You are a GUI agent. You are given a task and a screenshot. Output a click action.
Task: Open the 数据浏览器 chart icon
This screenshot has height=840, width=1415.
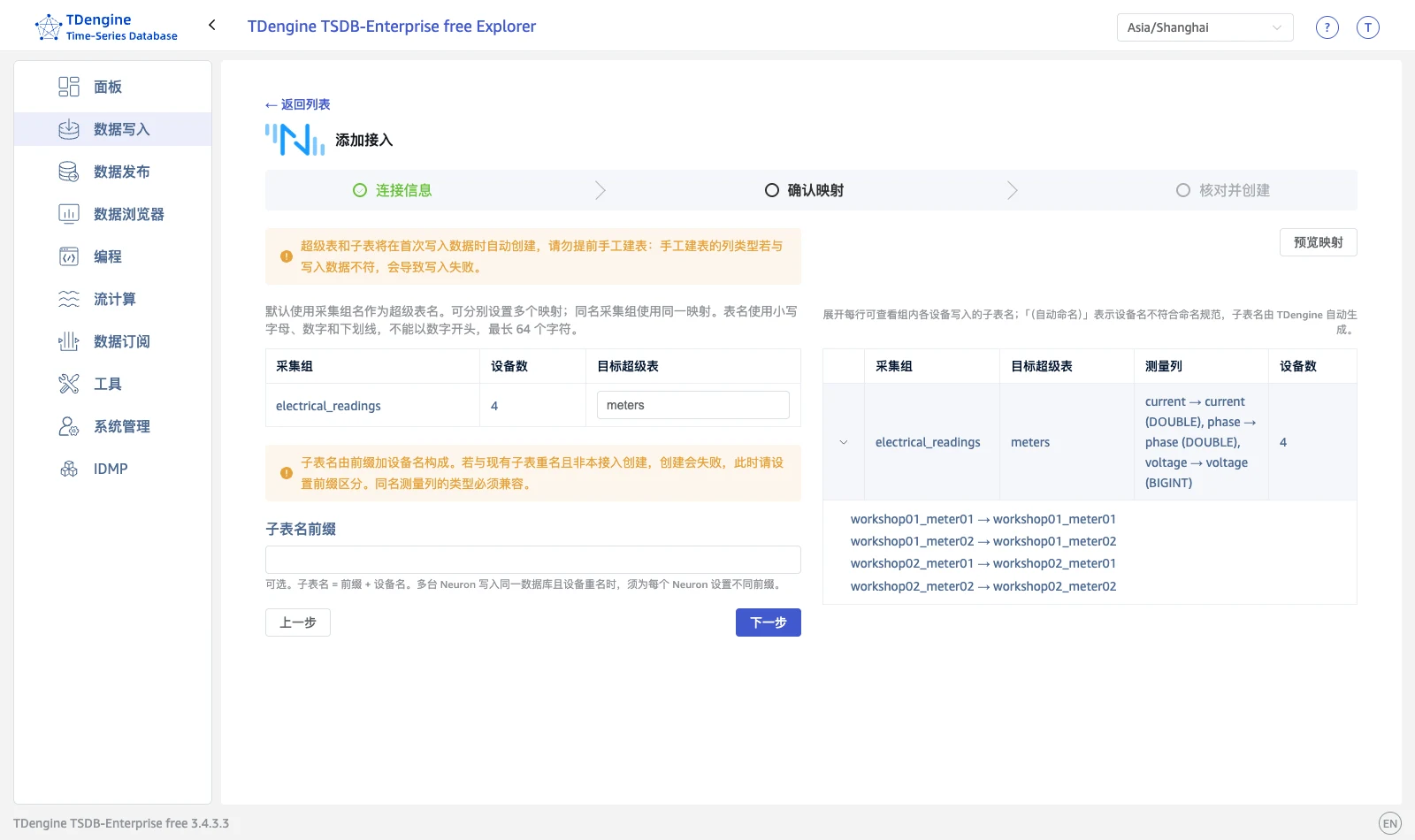69,214
